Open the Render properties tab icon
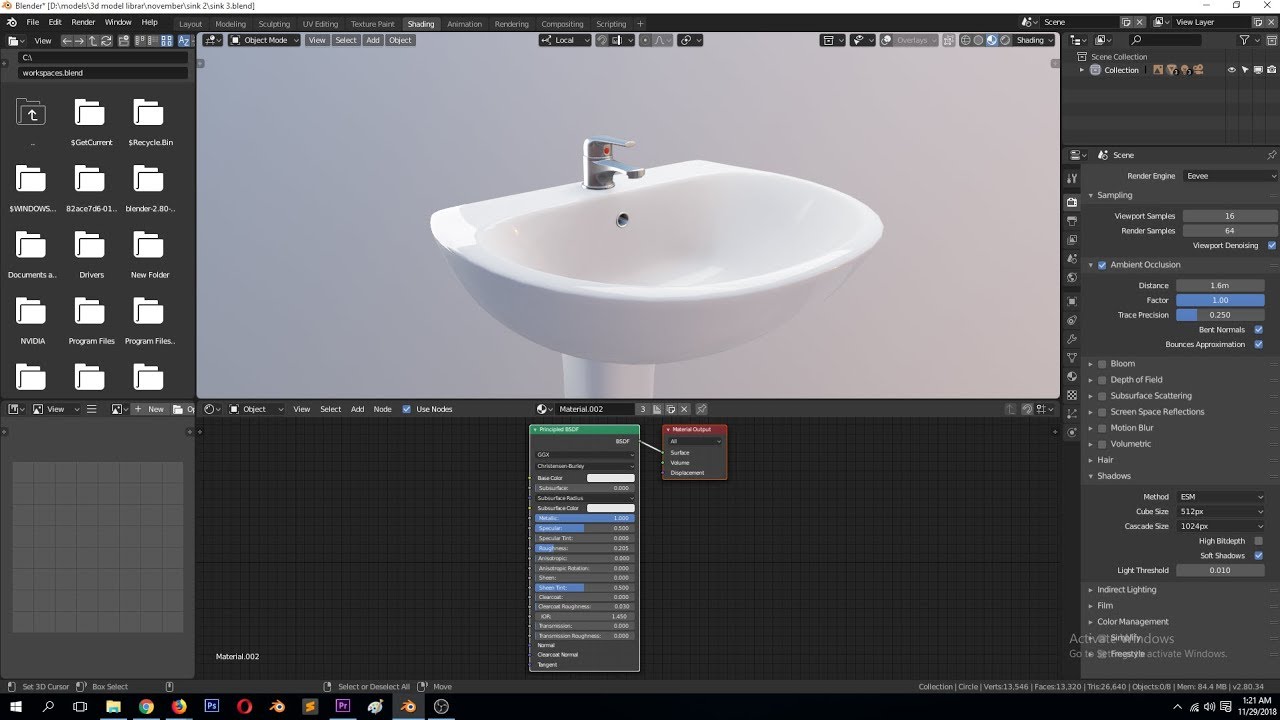Viewport: 1280px width, 720px height. 1072,202
